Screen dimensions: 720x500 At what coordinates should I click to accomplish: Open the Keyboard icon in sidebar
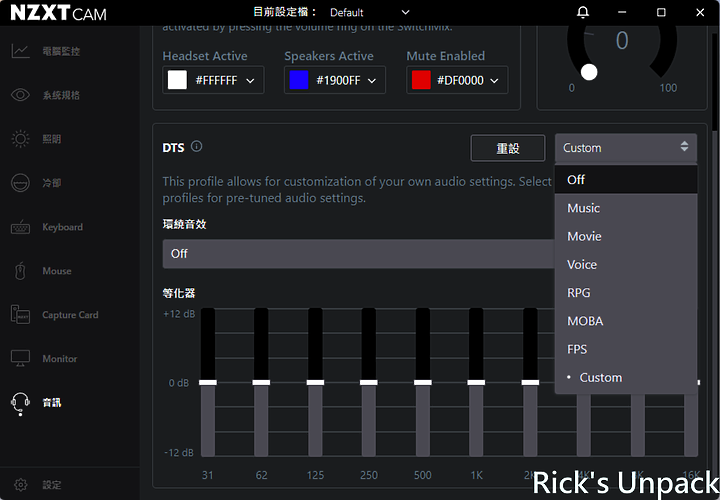(20, 227)
